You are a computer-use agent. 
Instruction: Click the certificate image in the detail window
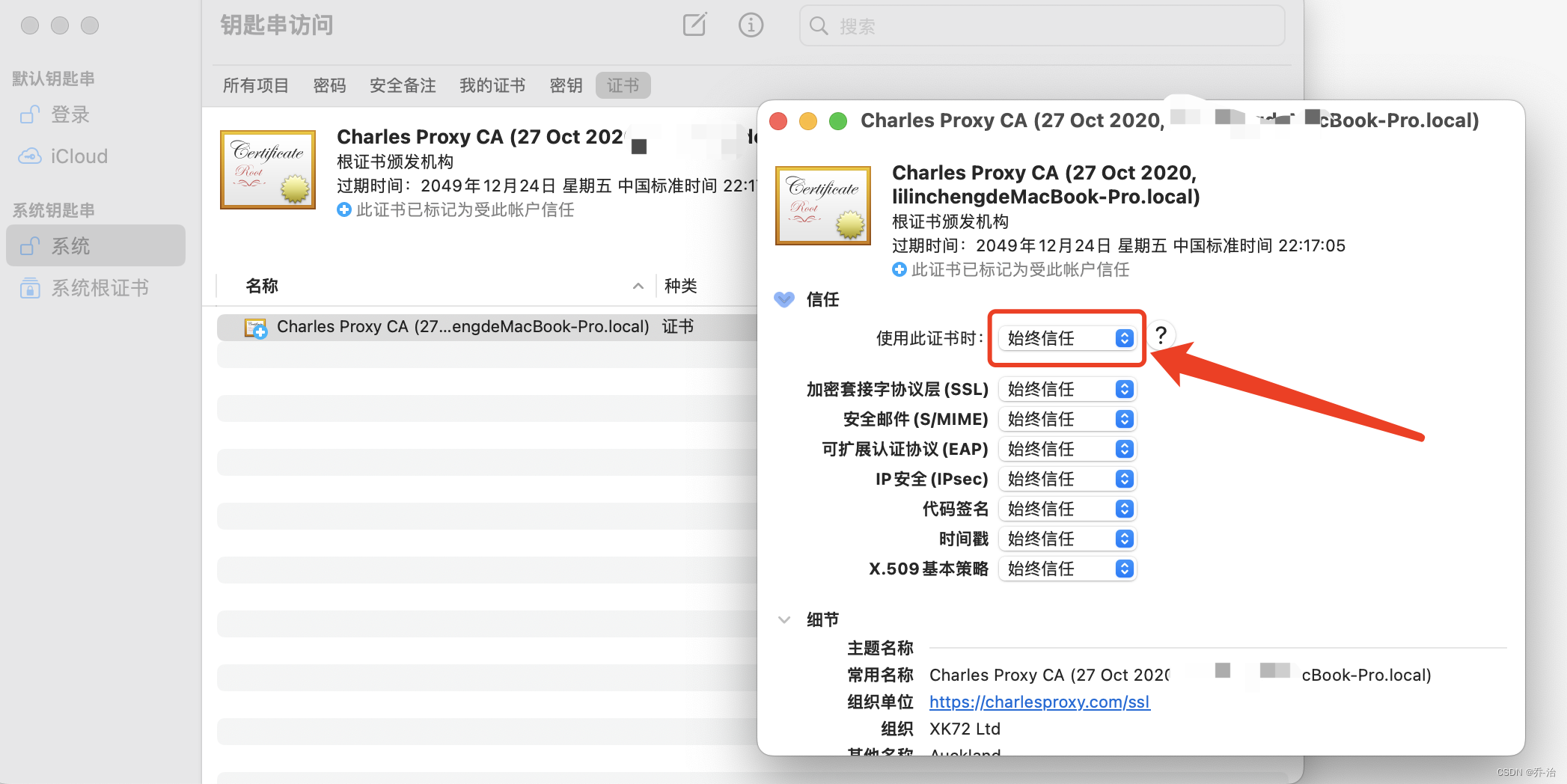click(823, 206)
